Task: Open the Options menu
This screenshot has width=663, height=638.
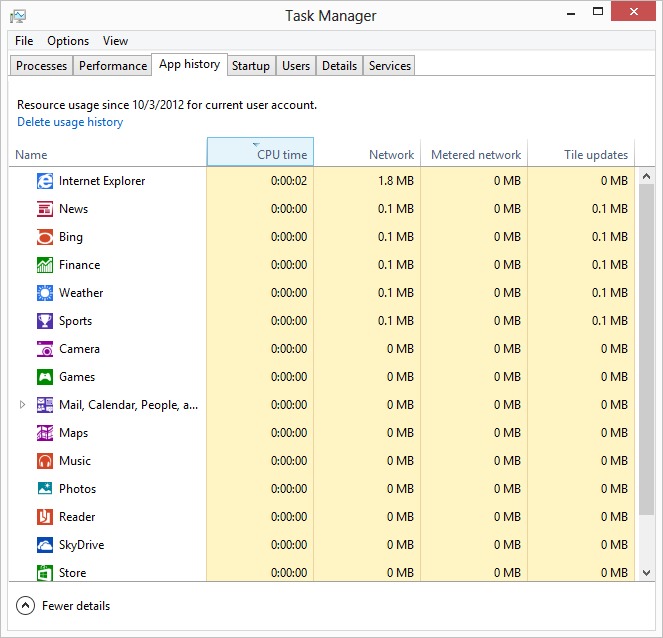Action: point(68,41)
